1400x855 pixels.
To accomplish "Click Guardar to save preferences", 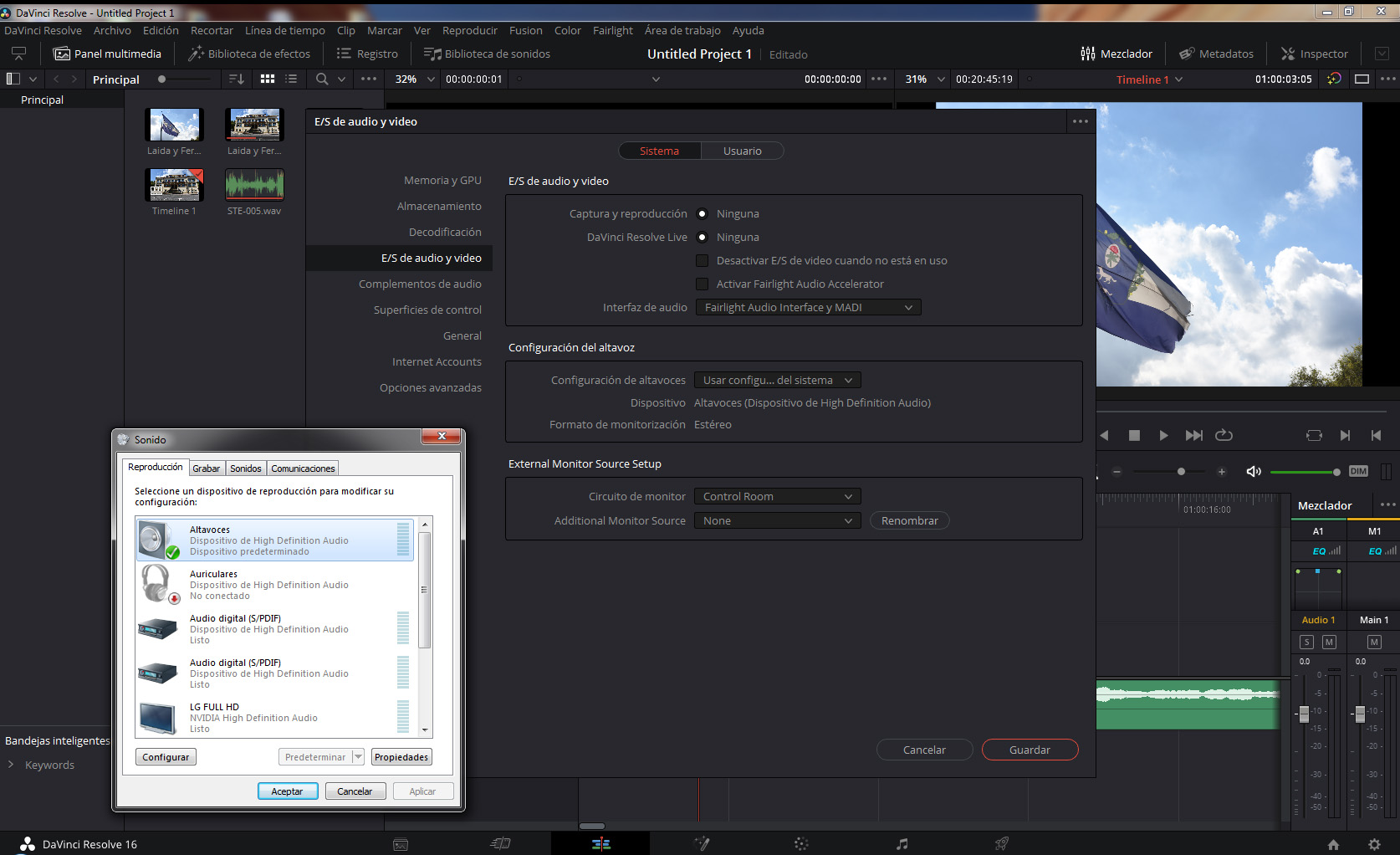I will pos(1030,750).
